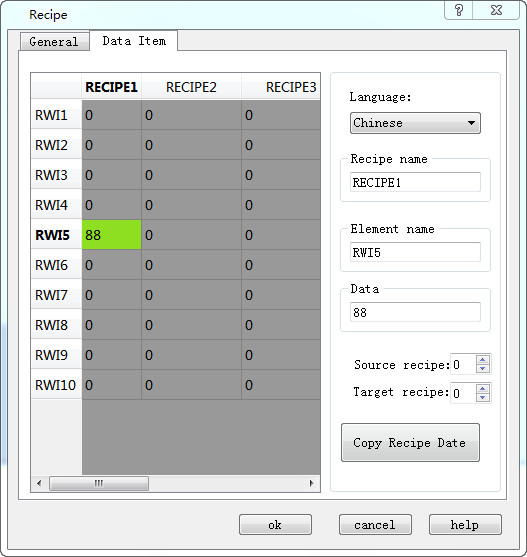Select the RWI2 row header
The height and width of the screenshot is (557, 527).
(56, 145)
